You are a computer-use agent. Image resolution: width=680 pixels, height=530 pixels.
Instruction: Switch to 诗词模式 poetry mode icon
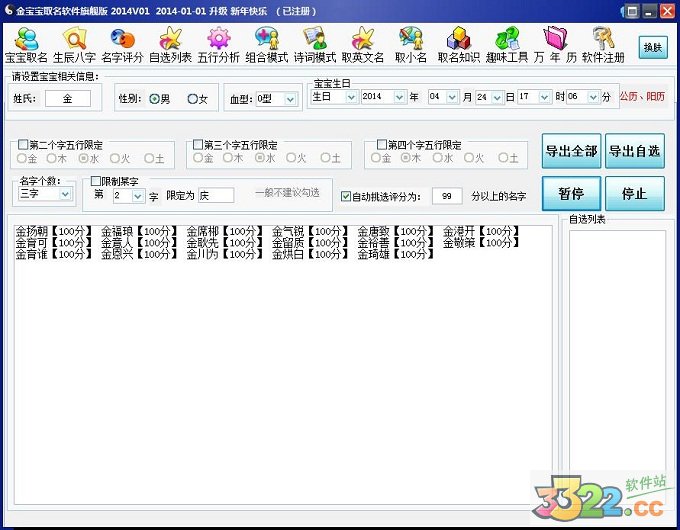(x=314, y=44)
